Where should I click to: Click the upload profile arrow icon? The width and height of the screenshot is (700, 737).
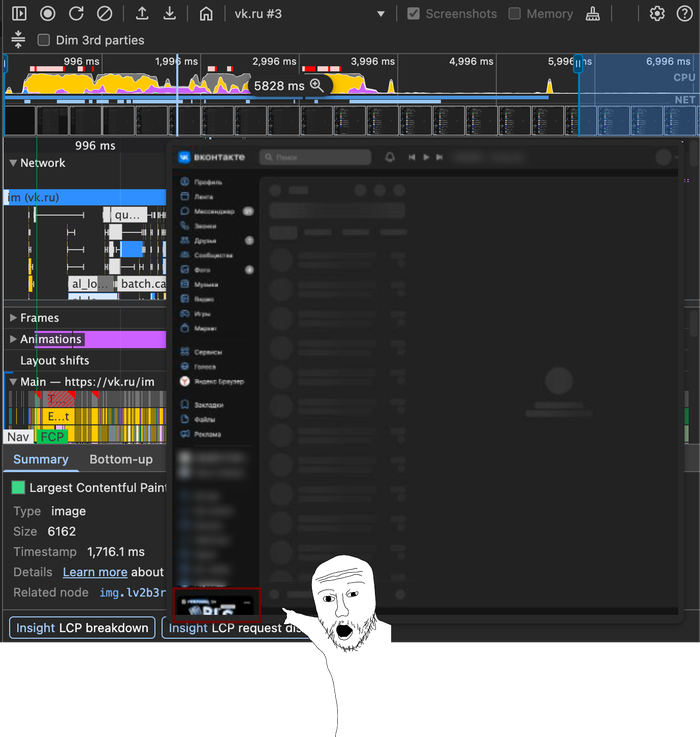click(142, 14)
